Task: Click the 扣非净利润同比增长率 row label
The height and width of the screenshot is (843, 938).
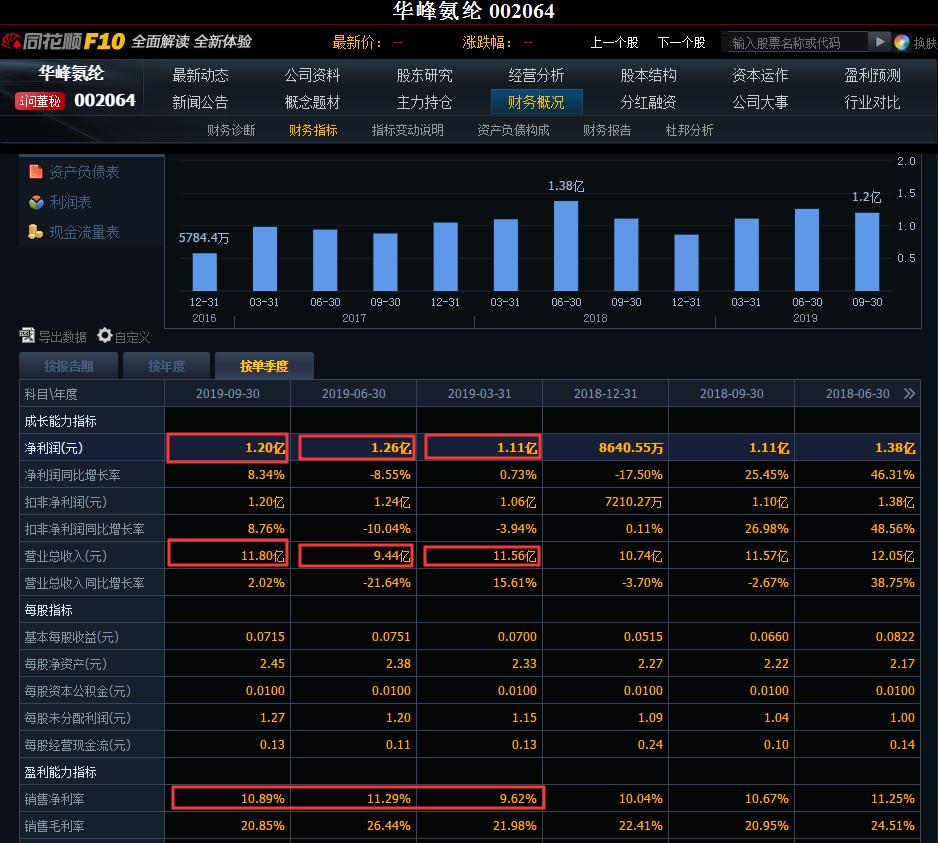Action: [84, 529]
